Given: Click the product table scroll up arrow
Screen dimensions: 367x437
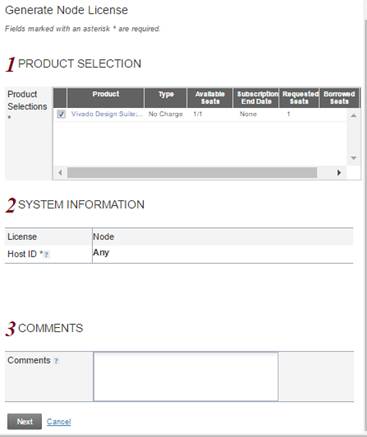Looking at the screenshot, I should [x=354, y=116].
